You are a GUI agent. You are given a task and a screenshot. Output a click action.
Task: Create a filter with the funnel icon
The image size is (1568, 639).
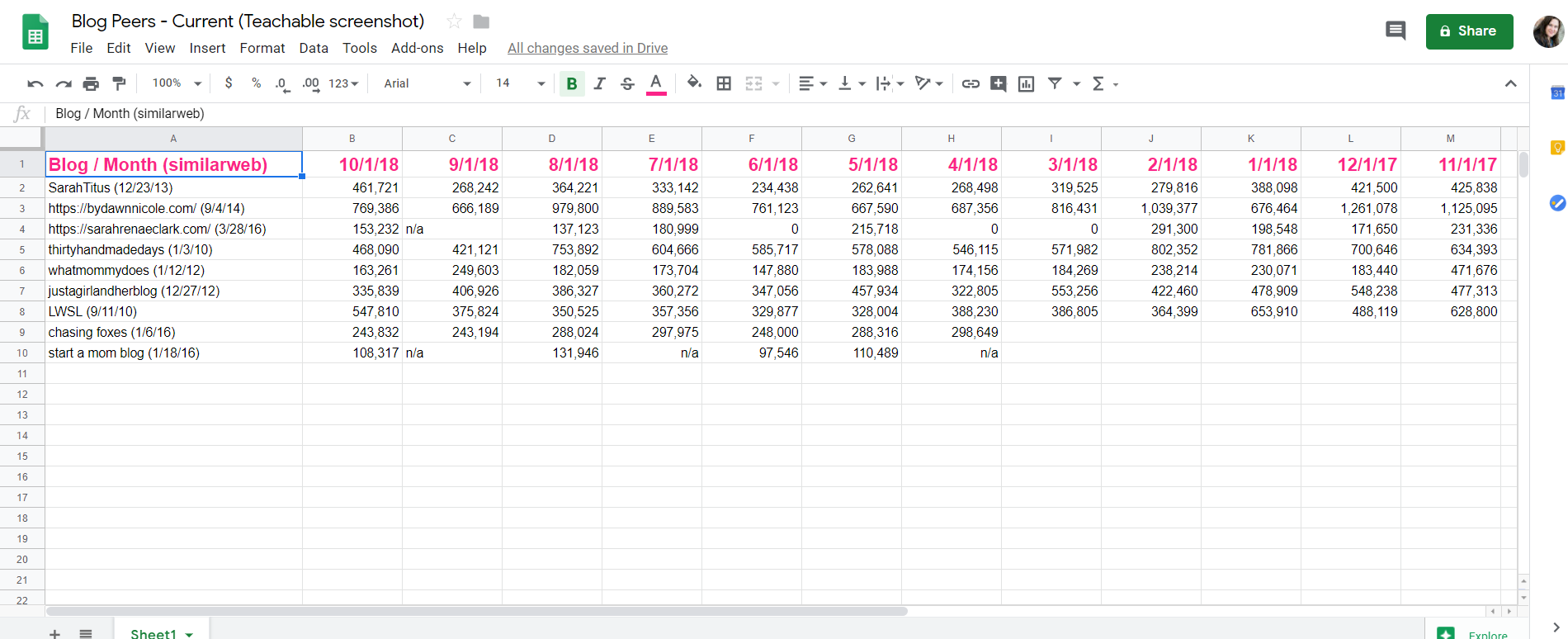click(x=1055, y=83)
